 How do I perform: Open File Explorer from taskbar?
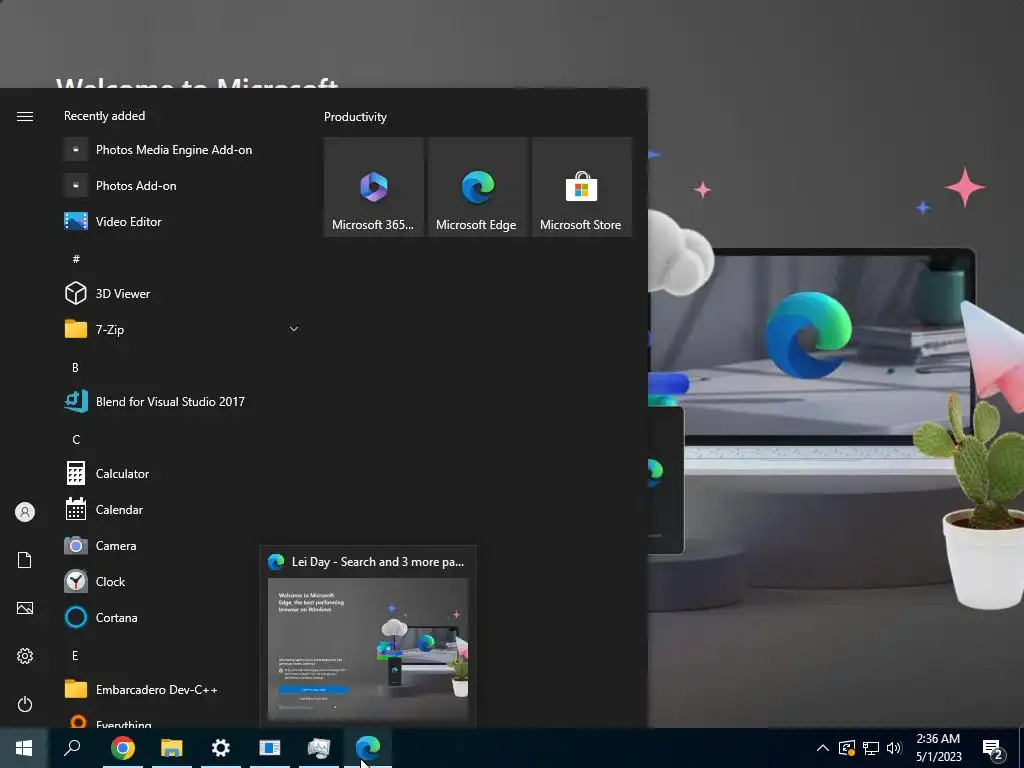(172, 748)
